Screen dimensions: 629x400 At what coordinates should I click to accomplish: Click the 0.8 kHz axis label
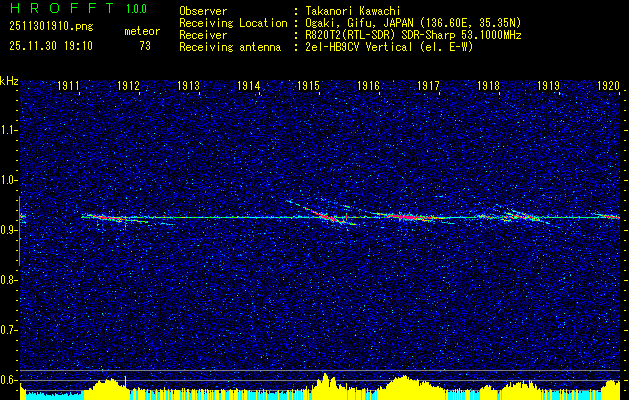pyautogui.click(x=8, y=280)
